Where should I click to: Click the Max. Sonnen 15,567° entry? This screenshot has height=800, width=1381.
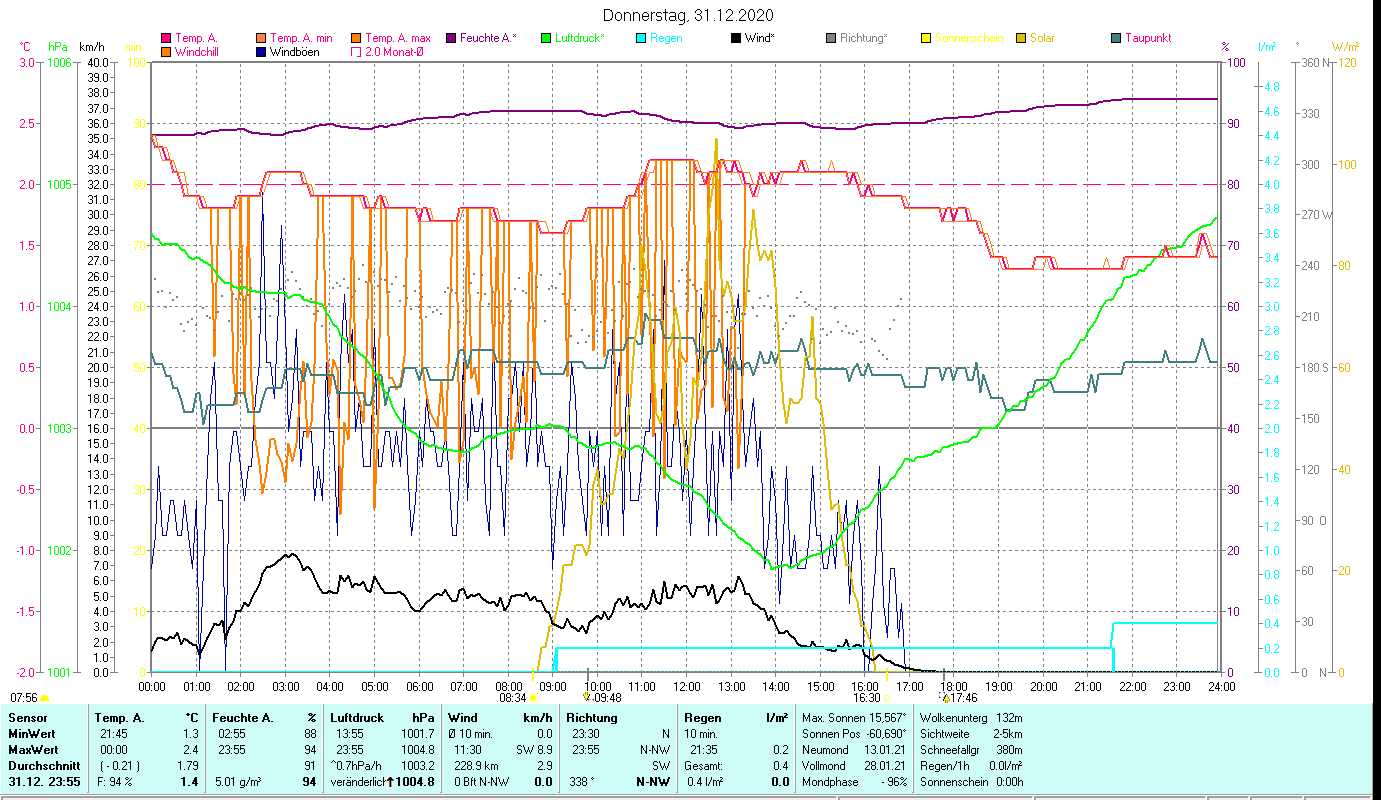[855, 718]
